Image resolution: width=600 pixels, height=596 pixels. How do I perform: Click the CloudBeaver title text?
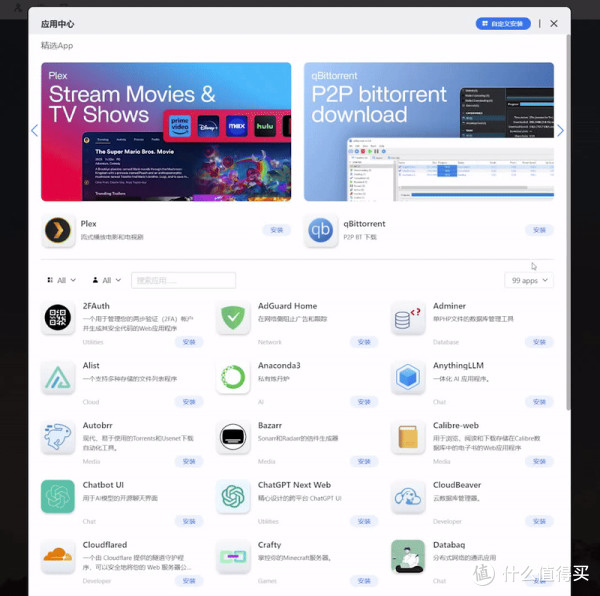(x=457, y=485)
